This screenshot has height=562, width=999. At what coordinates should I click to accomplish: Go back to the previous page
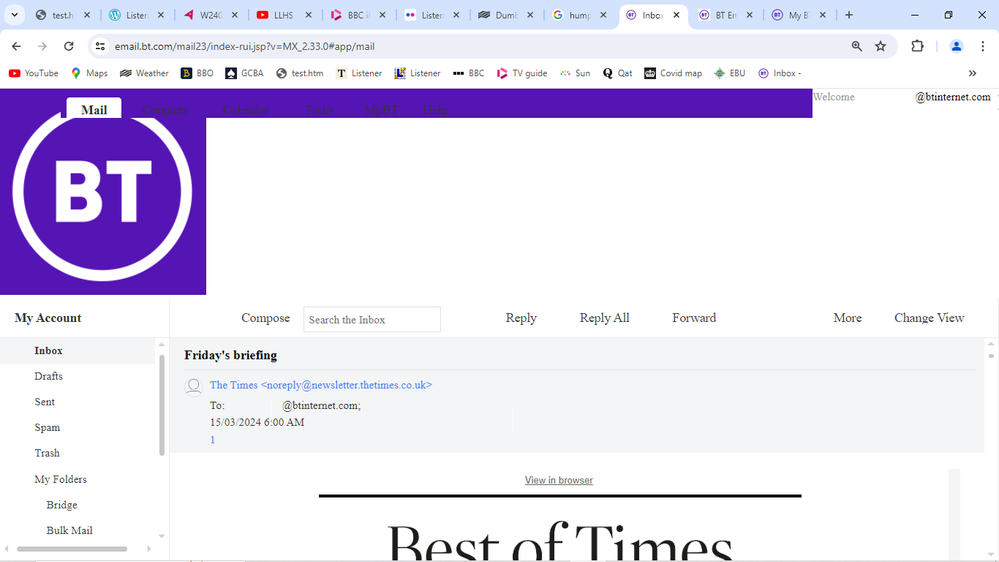pos(17,46)
